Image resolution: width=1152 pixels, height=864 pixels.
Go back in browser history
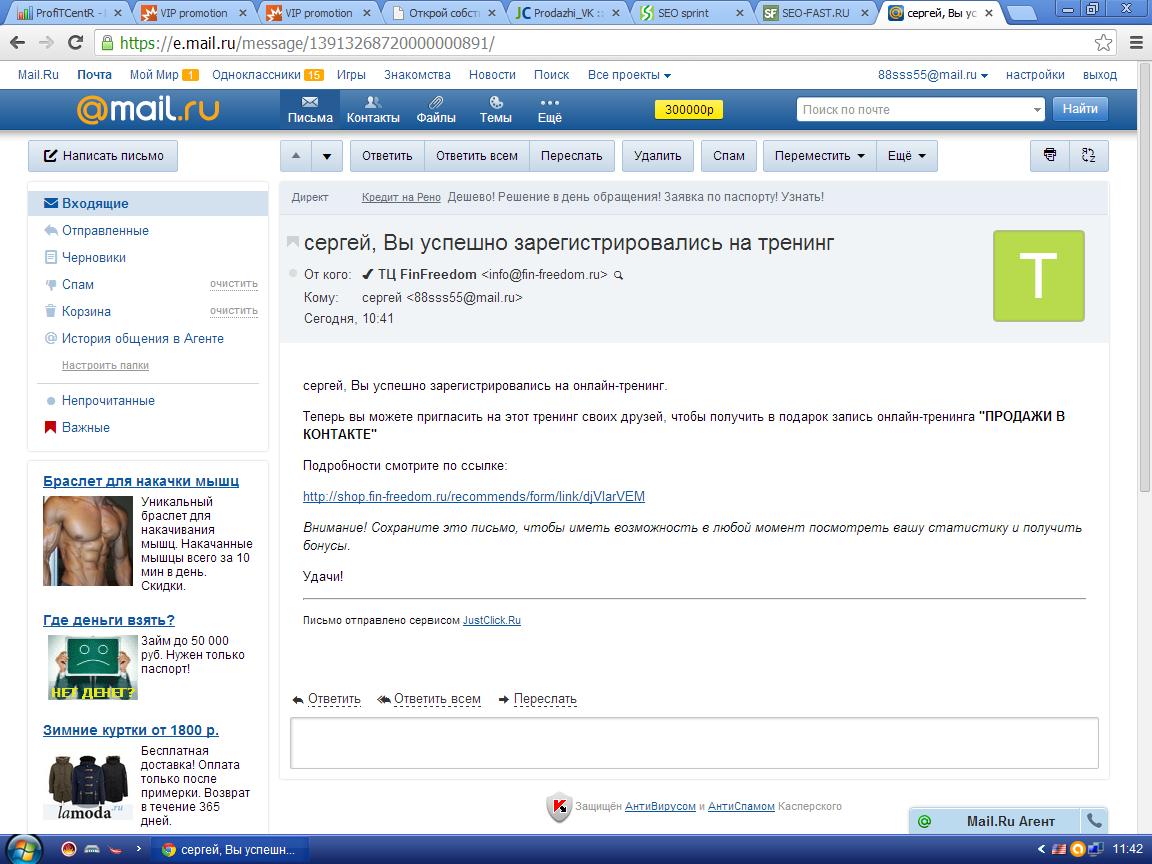[18, 43]
